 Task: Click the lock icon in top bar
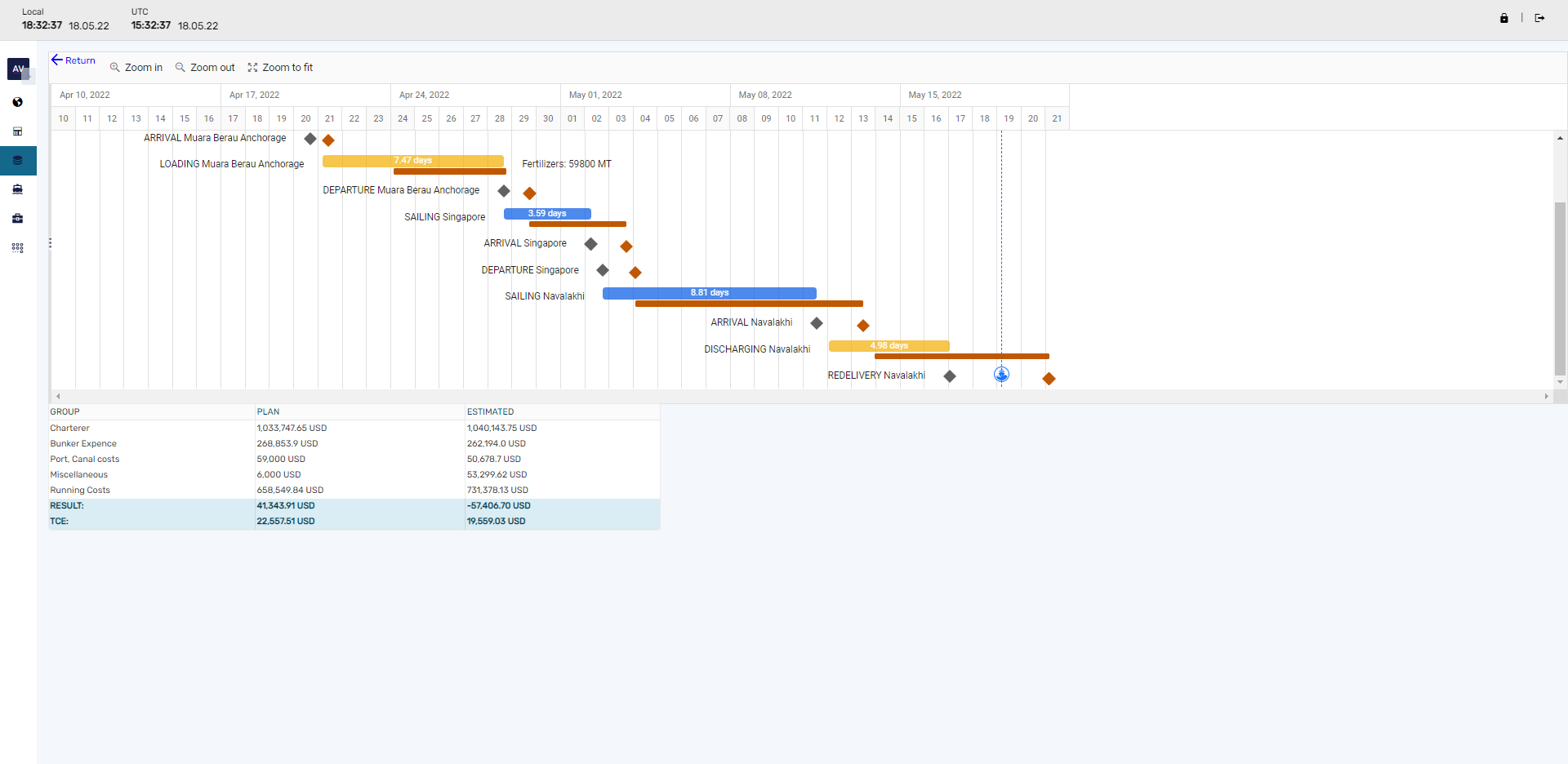(x=1503, y=18)
